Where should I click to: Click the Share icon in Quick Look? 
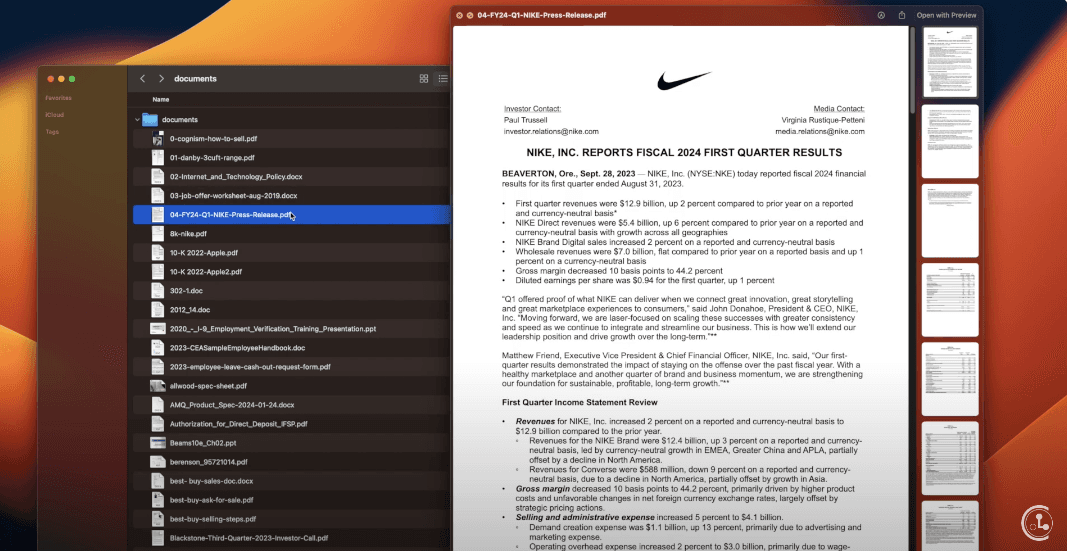[902, 15]
